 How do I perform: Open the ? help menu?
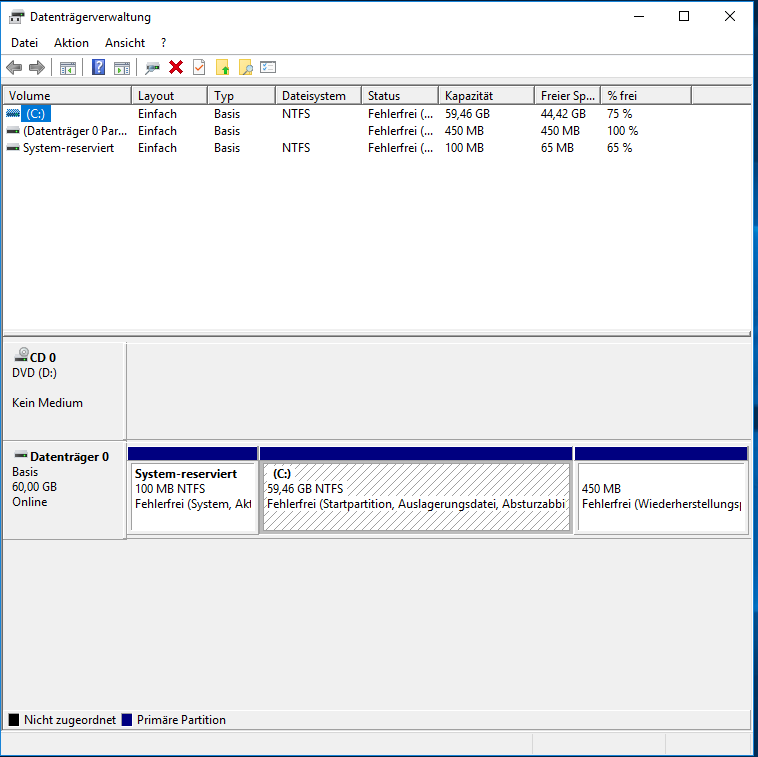pos(163,43)
